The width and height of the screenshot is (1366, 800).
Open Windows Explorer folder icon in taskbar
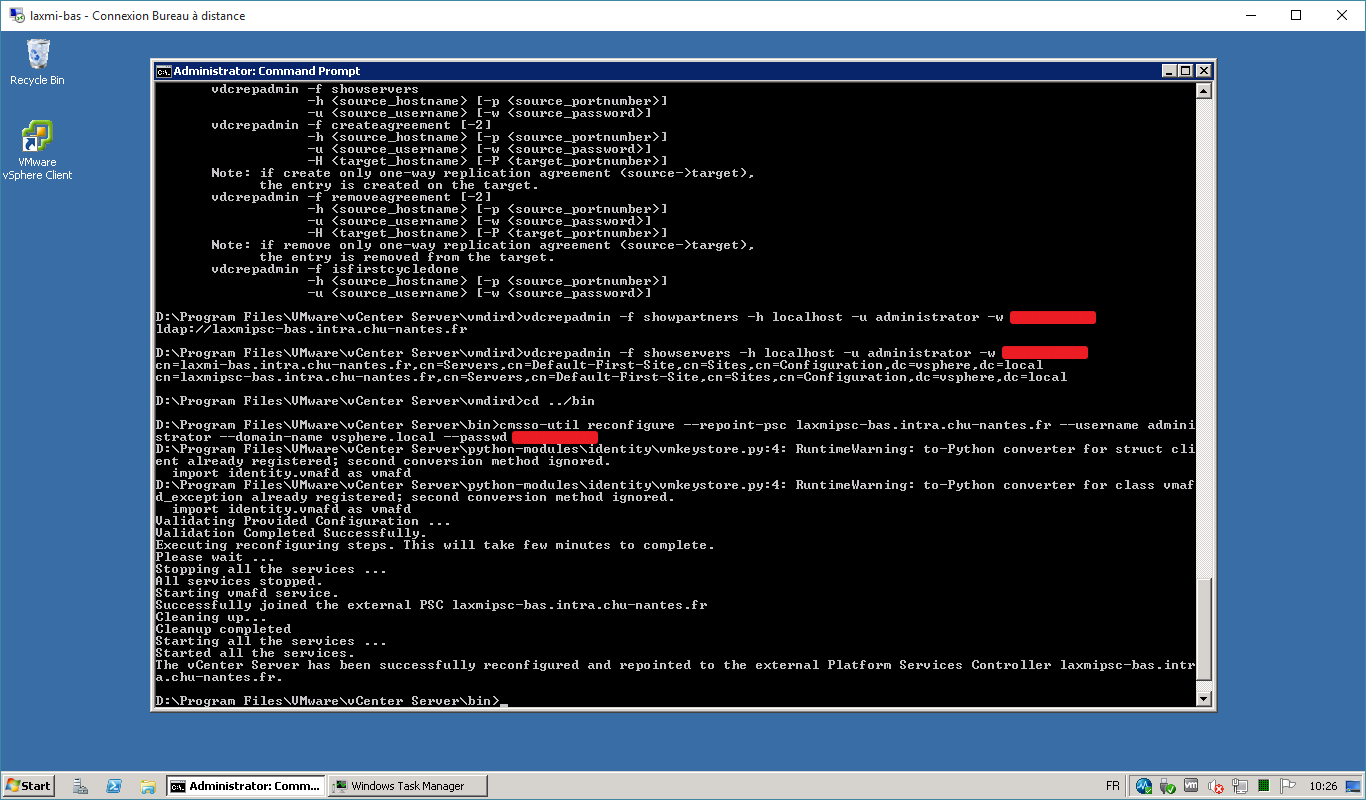coord(147,786)
